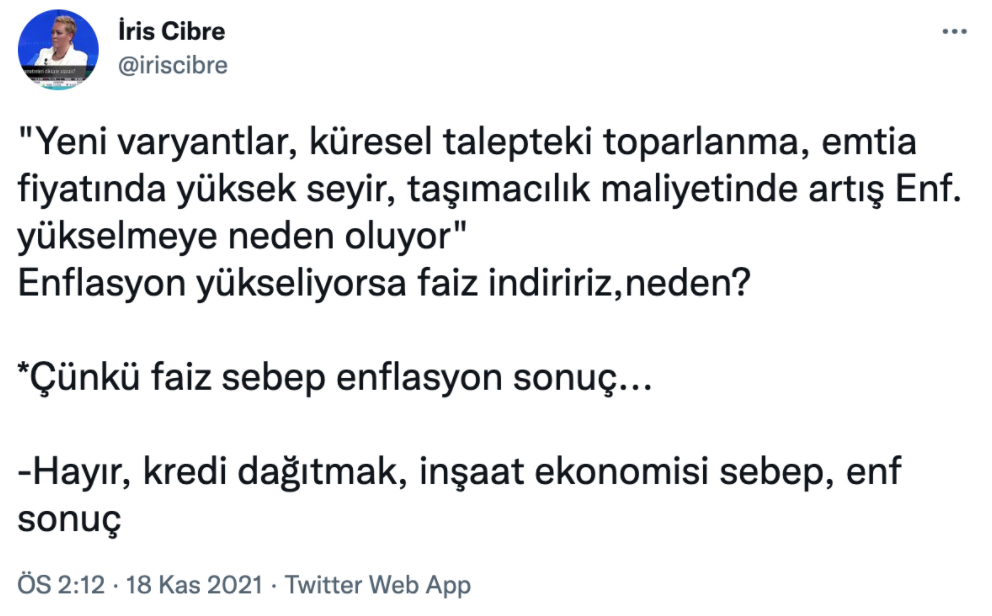
Task: Open the tweet's three-dot more options menu
Action: (954, 31)
